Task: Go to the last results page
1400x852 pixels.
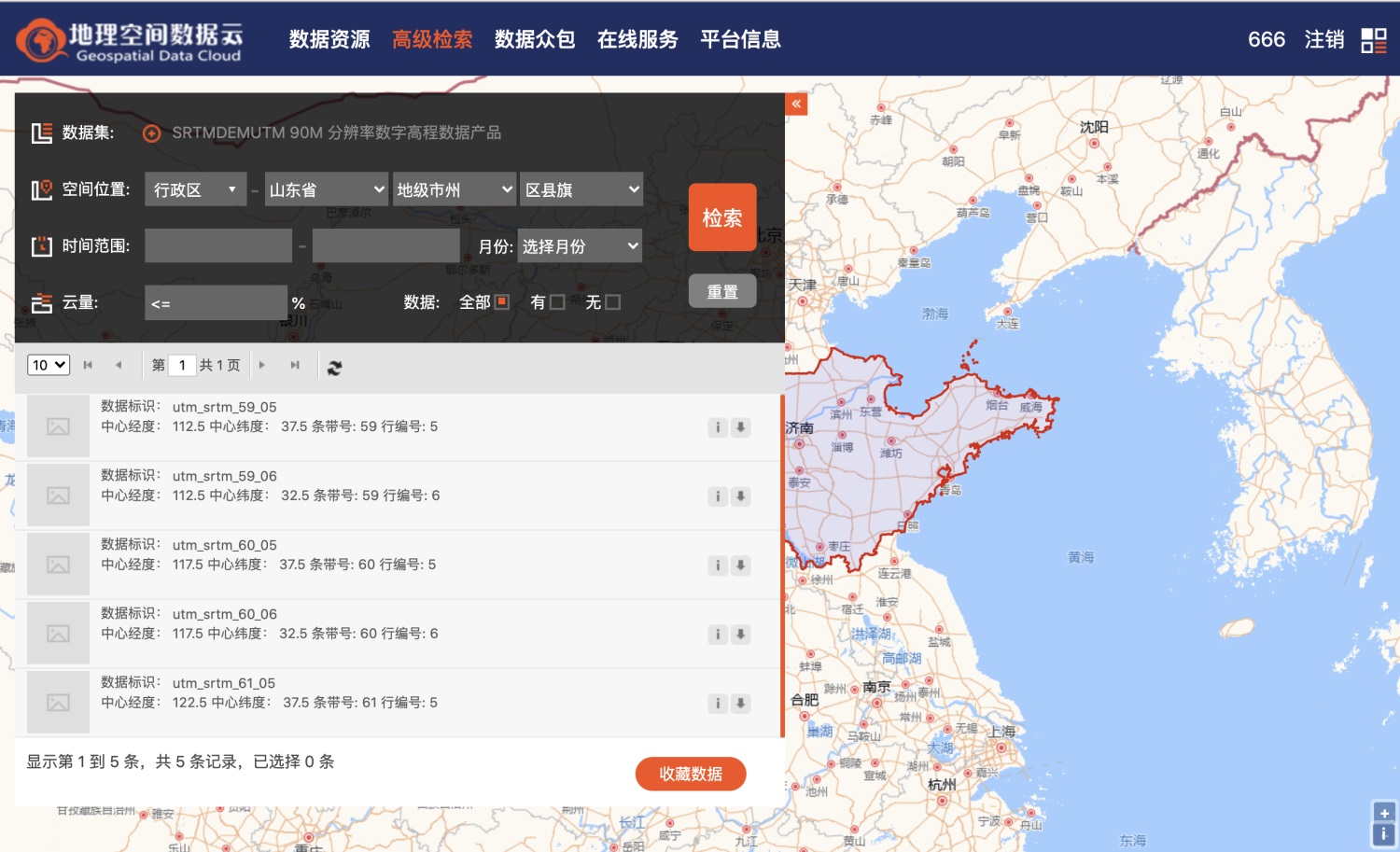Action: (x=295, y=365)
